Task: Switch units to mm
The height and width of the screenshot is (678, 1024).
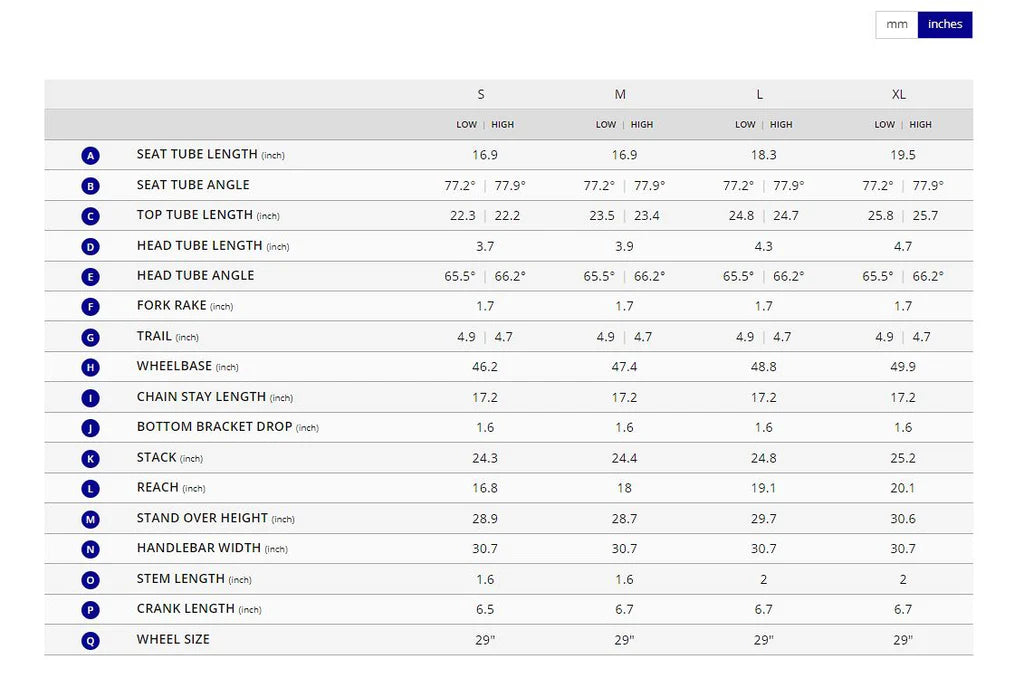Action: 897,25
